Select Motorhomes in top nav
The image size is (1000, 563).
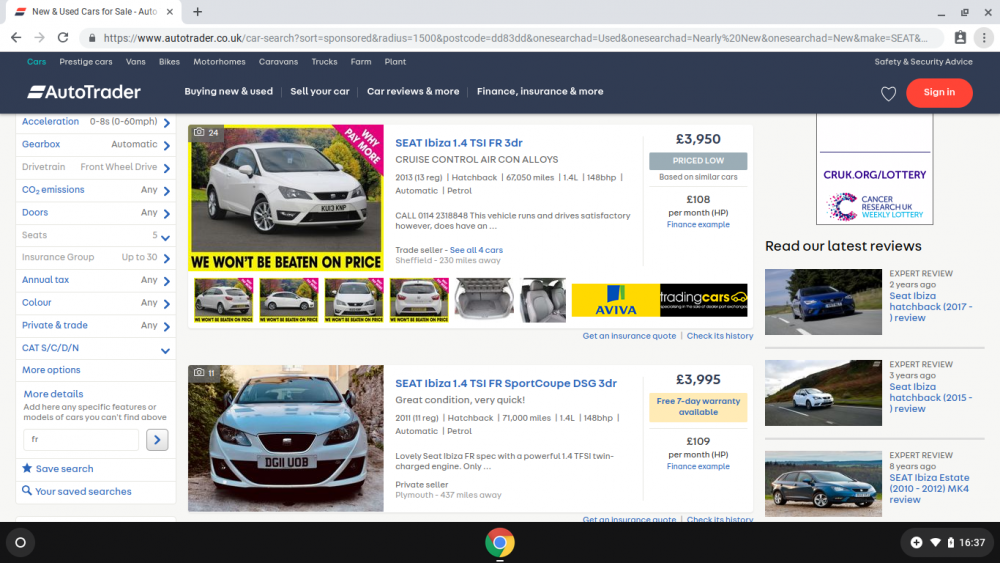219,62
